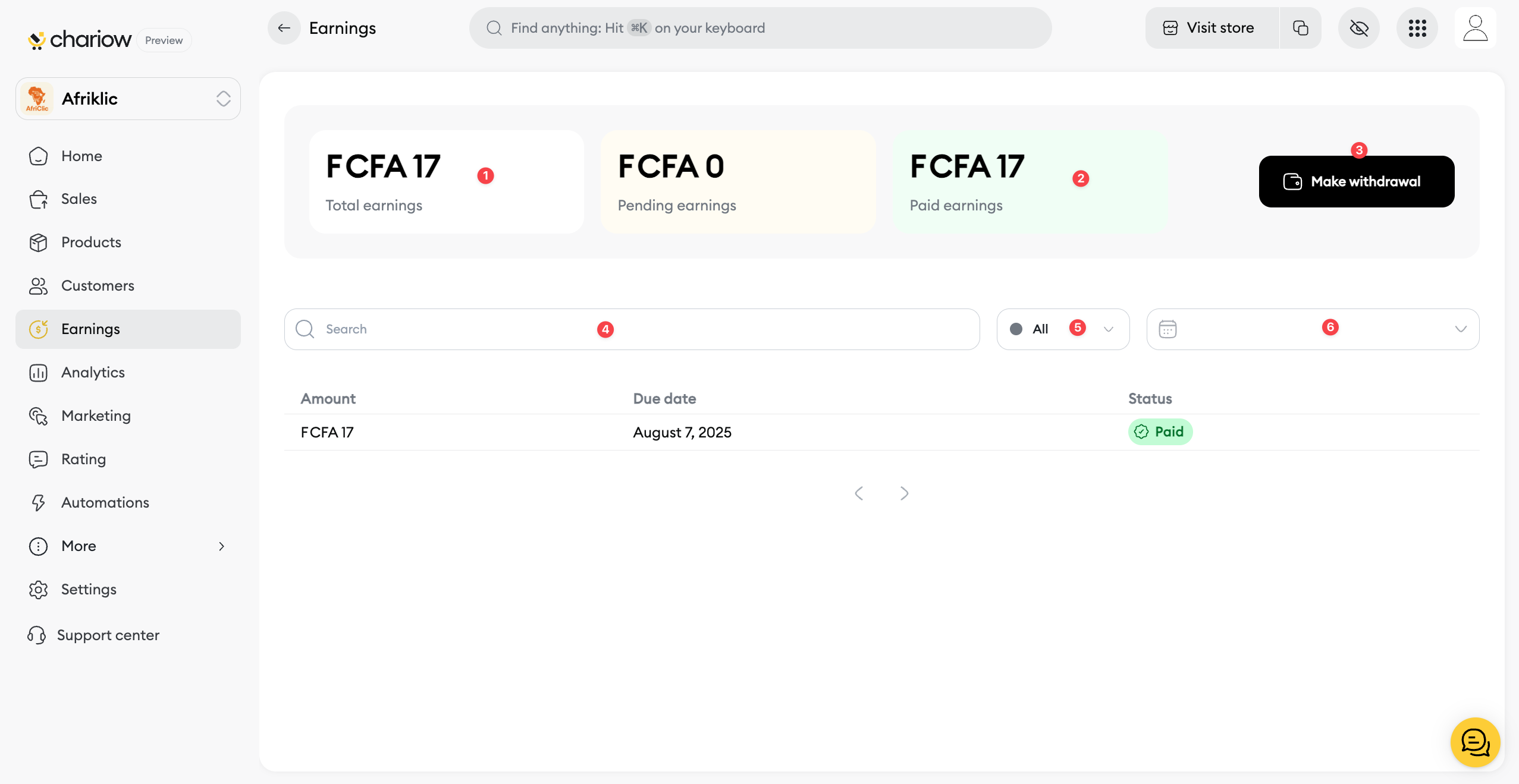The width and height of the screenshot is (1519, 784).
Task: Click the Visit store button
Action: [x=1211, y=28]
